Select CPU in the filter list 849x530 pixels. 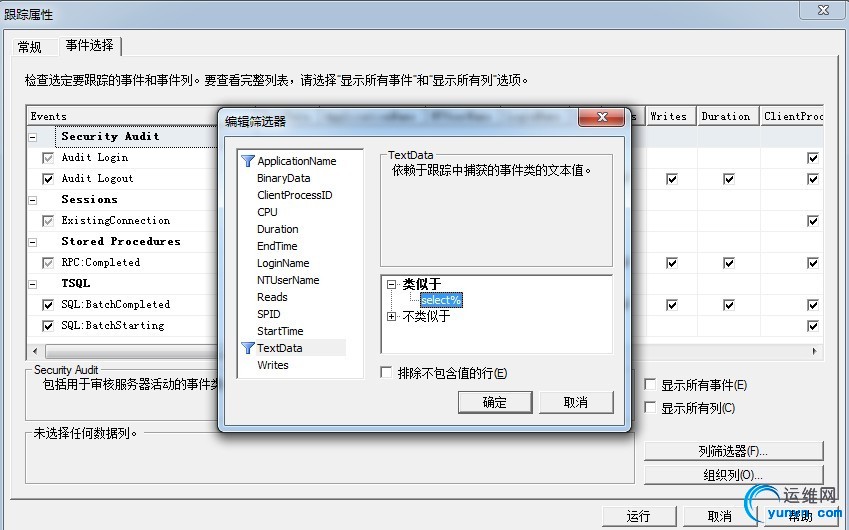pyautogui.click(x=267, y=212)
